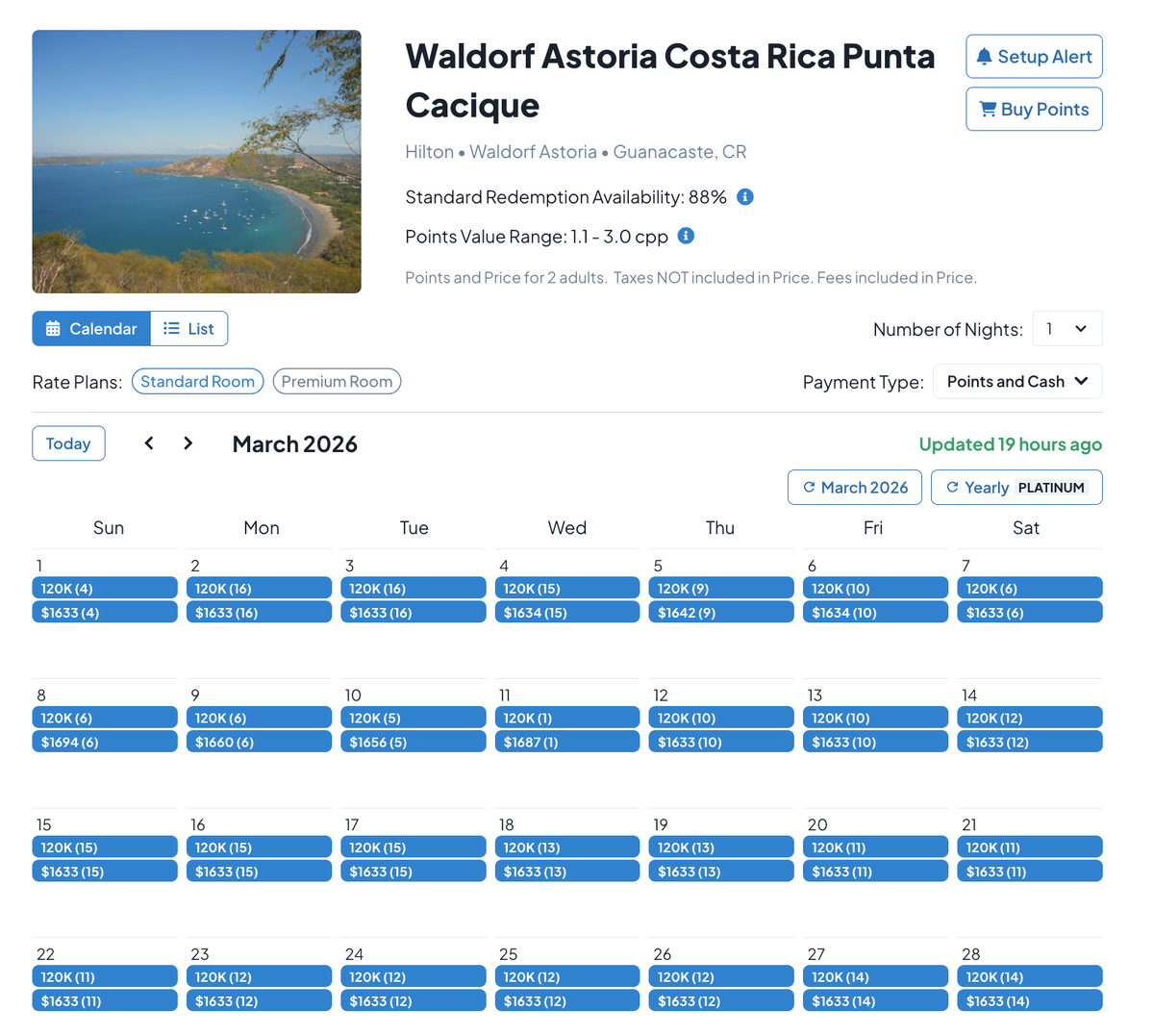The image size is (1154, 1036).
Task: Select 120K (15) on March 15
Action: [105, 847]
